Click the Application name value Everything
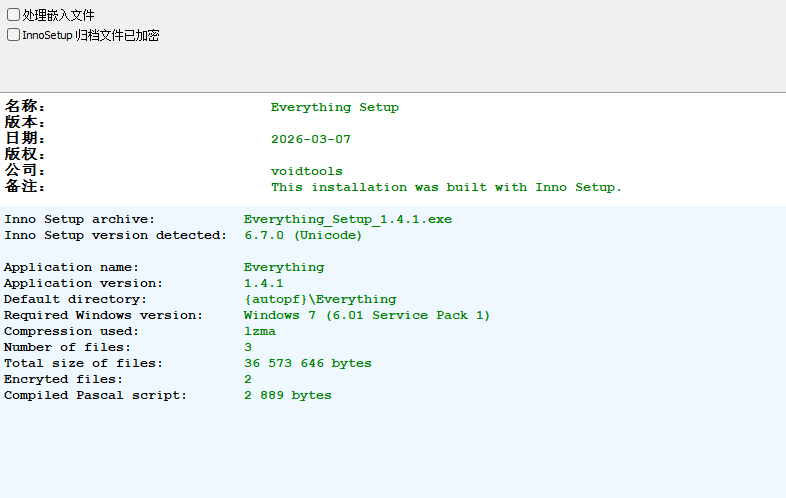 (284, 267)
